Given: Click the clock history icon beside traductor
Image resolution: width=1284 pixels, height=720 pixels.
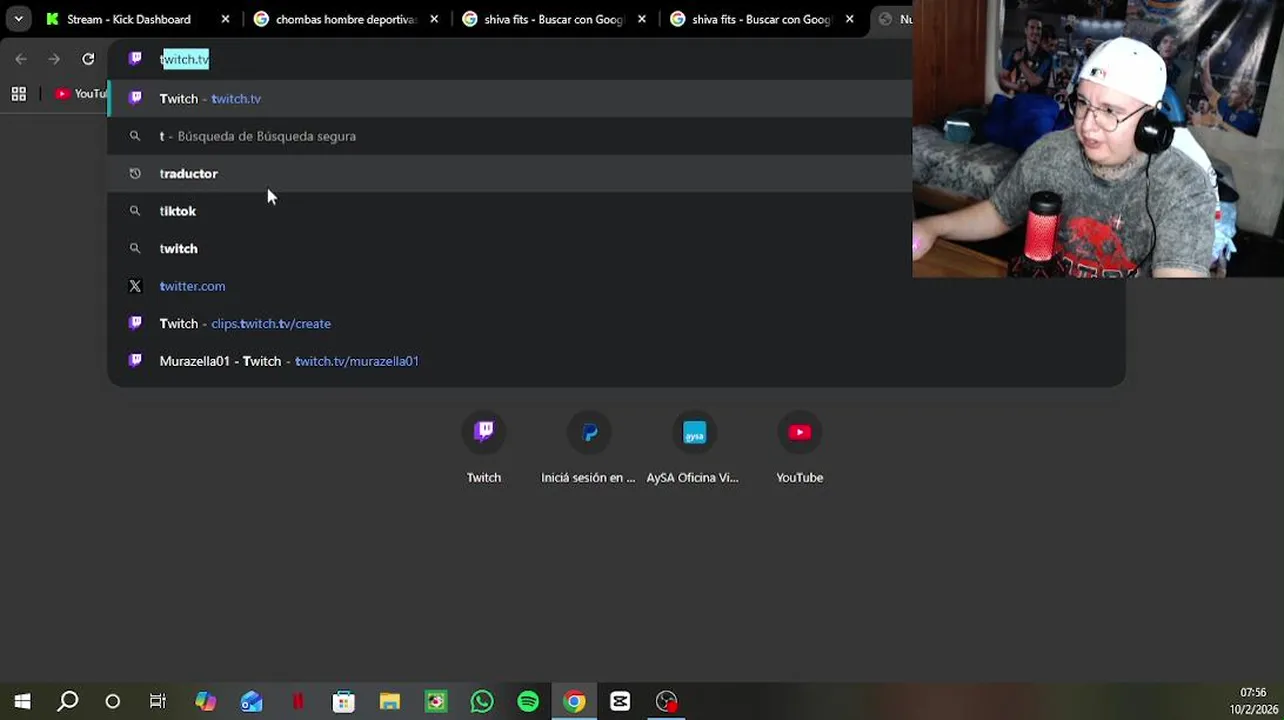Looking at the screenshot, I should coord(135,173).
